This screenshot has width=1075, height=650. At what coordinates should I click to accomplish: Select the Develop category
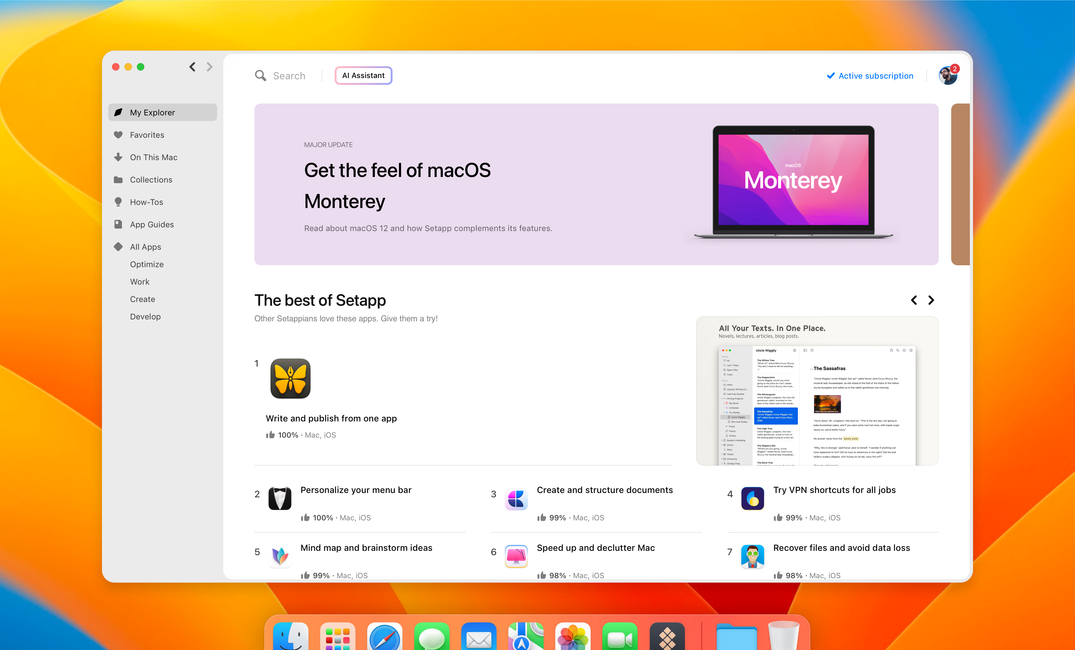pos(145,317)
